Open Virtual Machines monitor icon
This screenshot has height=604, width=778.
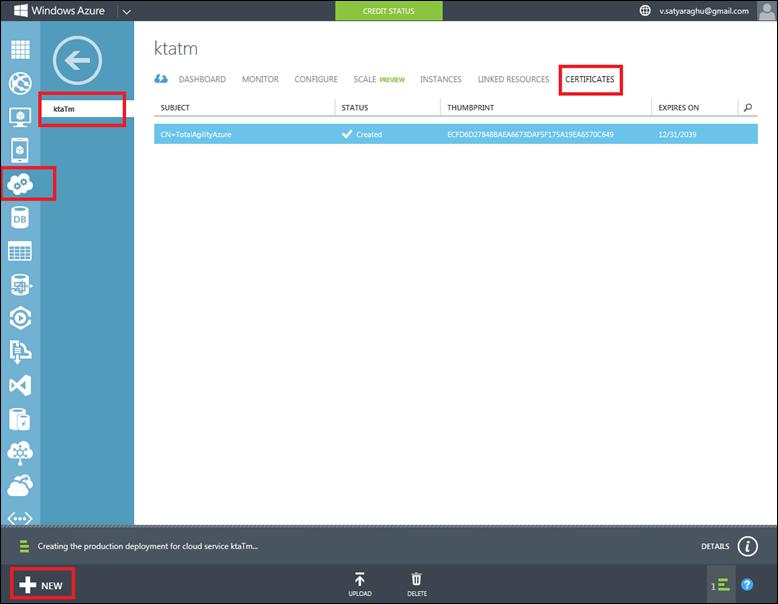point(20,117)
